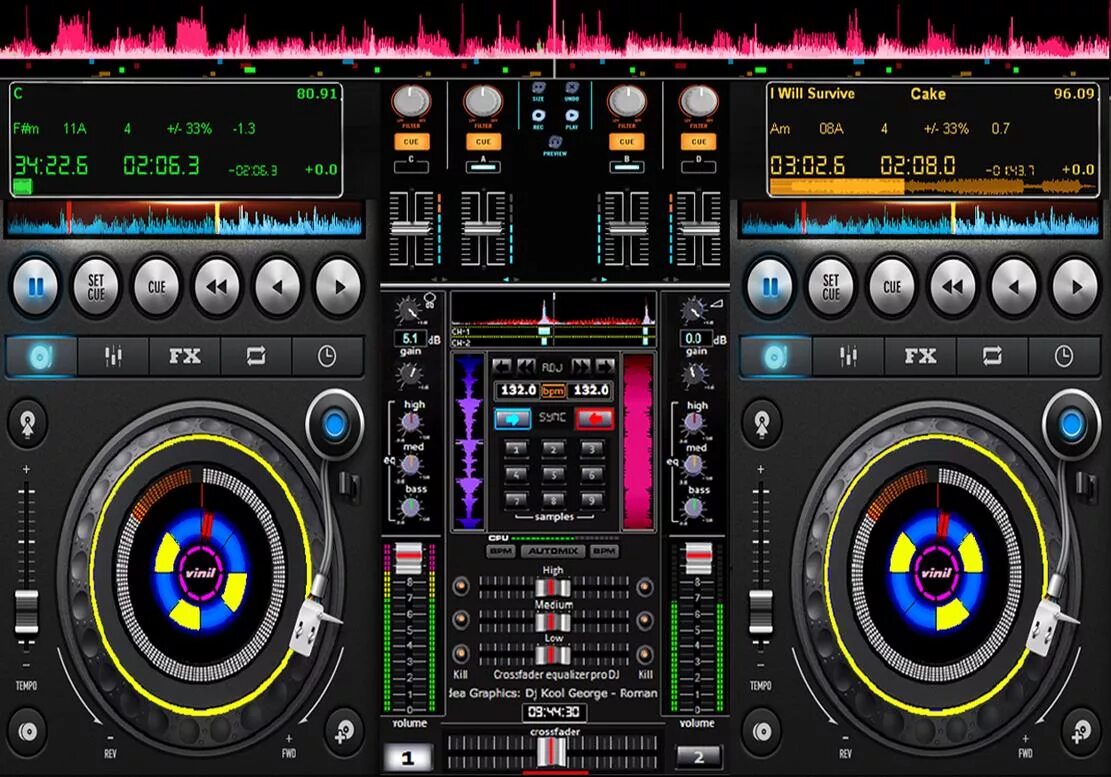The height and width of the screenshot is (777, 1111).
Task: Toggle right Low kill button
Action: (645, 653)
